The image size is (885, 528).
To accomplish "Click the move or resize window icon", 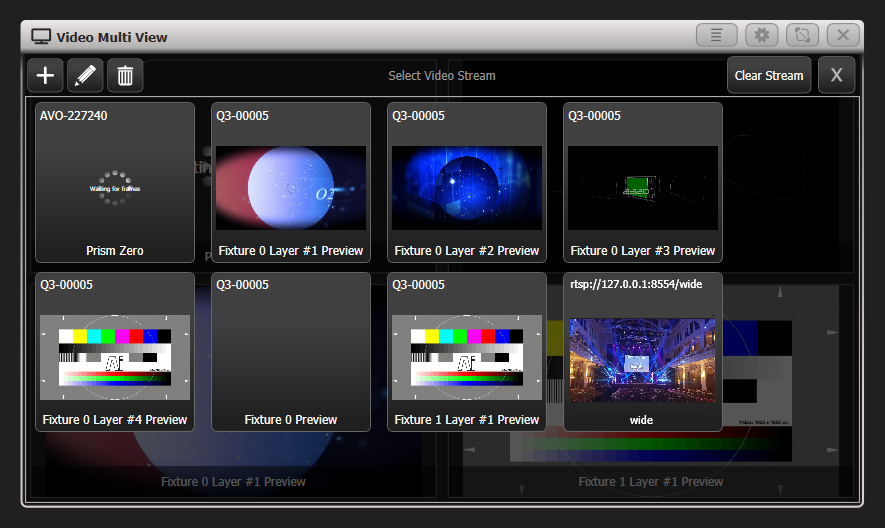I will [x=802, y=36].
